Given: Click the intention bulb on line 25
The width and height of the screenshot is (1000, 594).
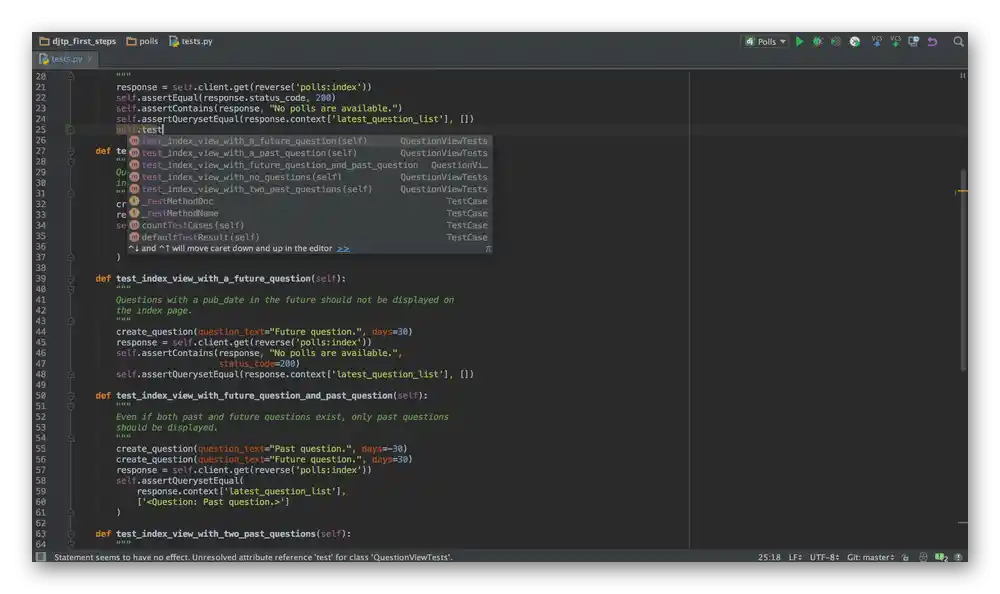Looking at the screenshot, I should 70,130.
